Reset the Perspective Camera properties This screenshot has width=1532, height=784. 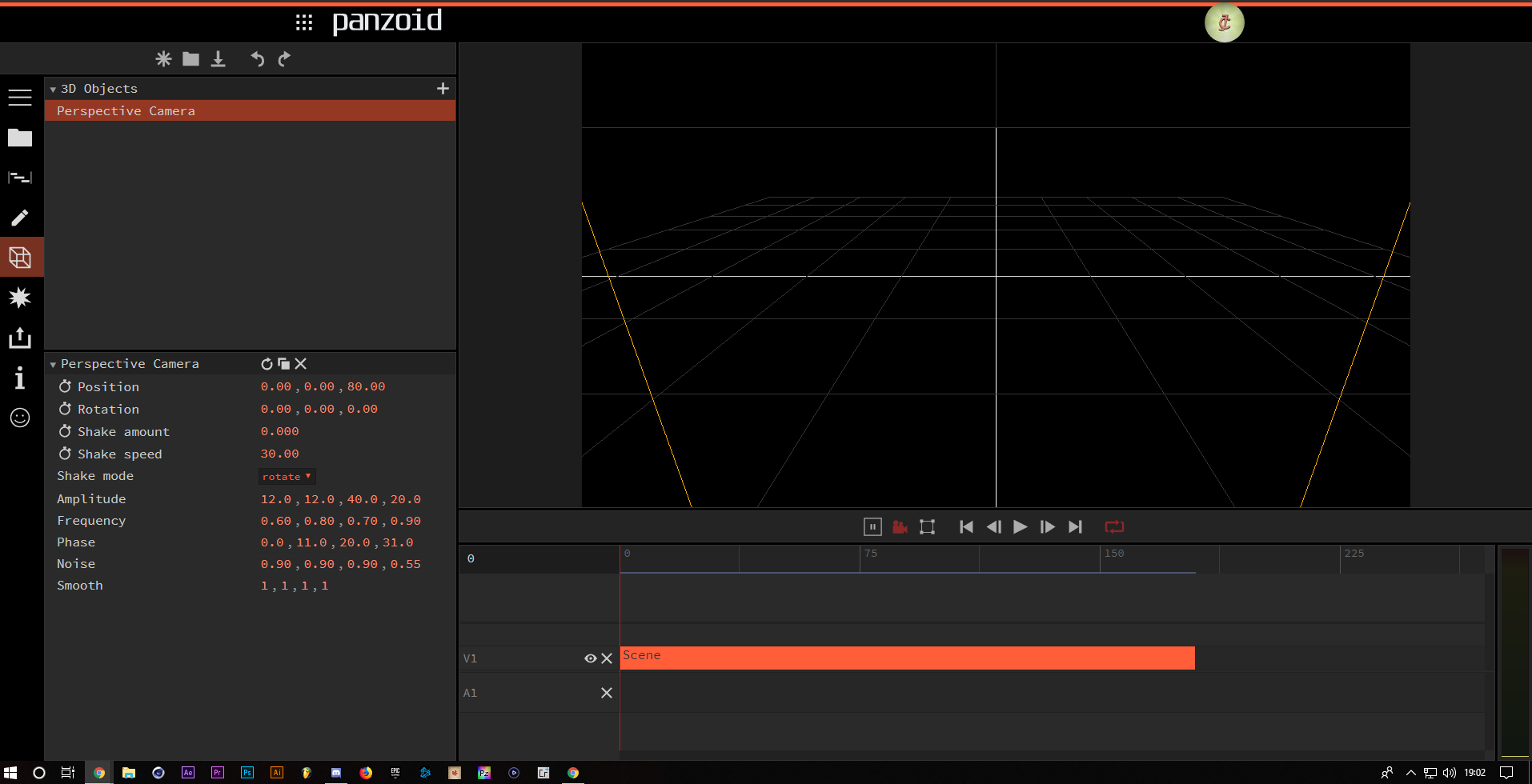[267, 364]
